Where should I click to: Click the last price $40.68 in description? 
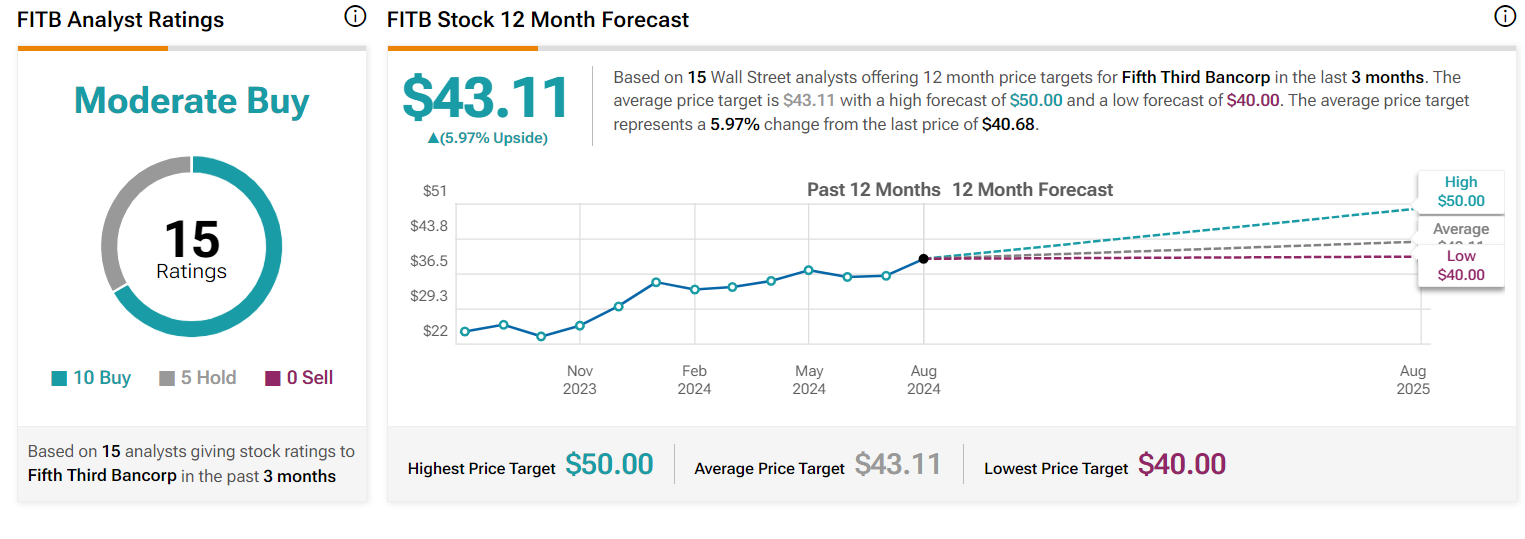click(x=1011, y=125)
